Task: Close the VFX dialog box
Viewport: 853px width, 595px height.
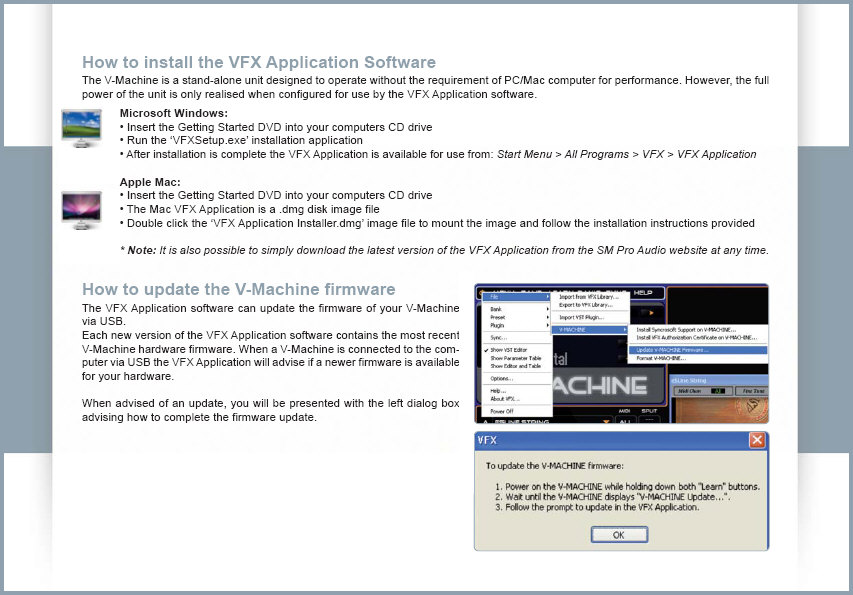Action: [x=757, y=440]
